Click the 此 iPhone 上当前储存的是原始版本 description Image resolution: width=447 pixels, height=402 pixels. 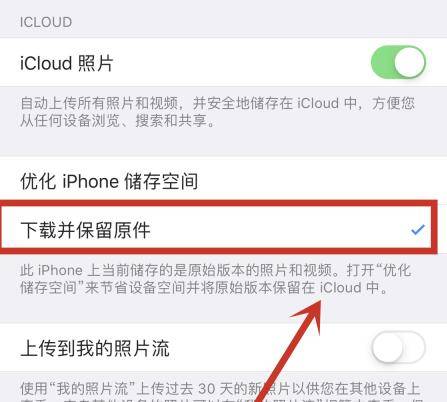216,279
